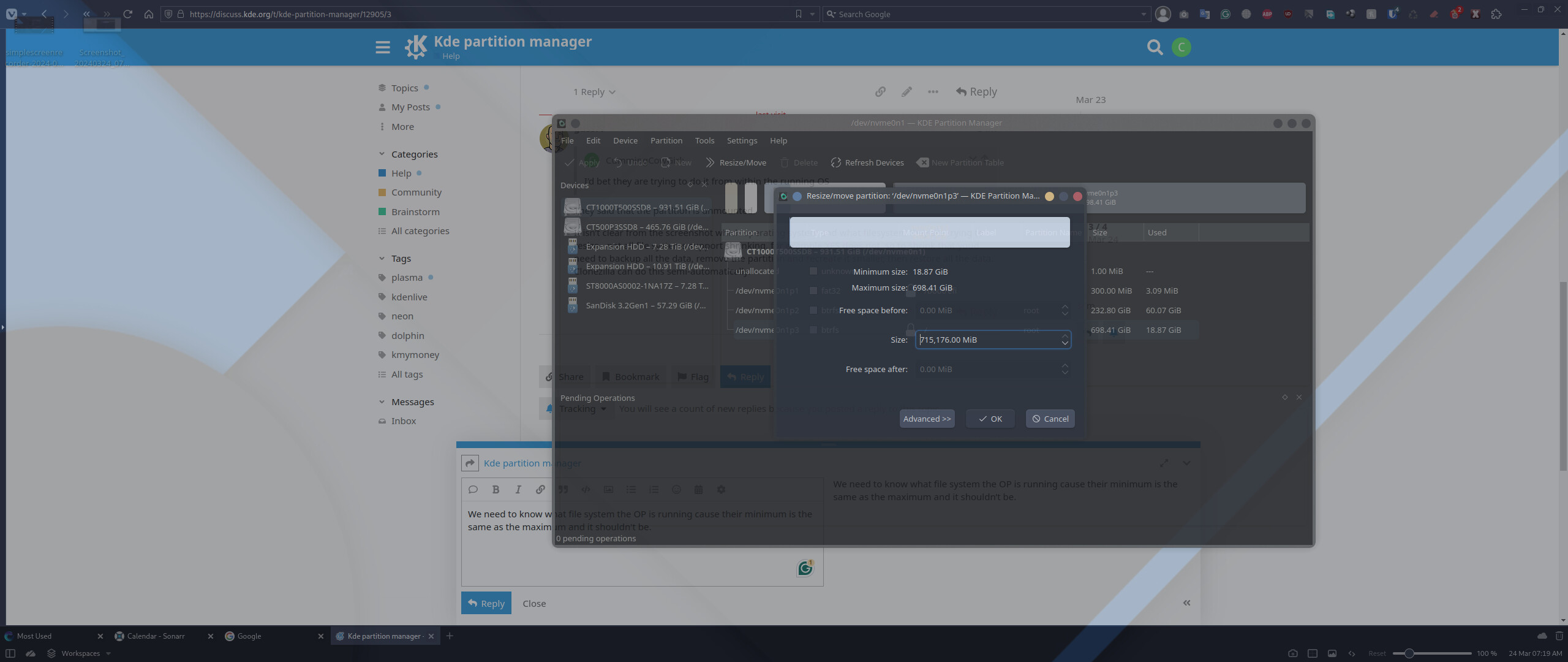The image size is (1568, 662).
Task: Select SanDisk 3.2Gen1 device entry
Action: pos(645,305)
